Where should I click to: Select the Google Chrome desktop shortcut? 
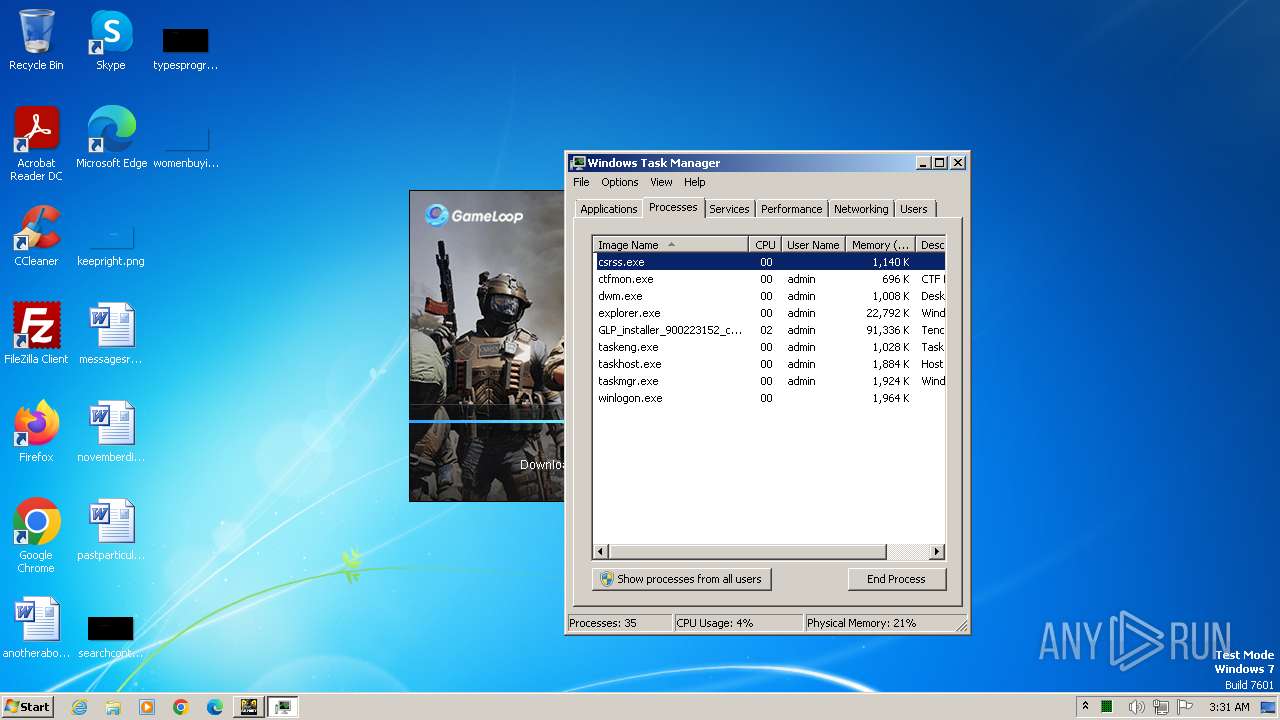[36, 535]
